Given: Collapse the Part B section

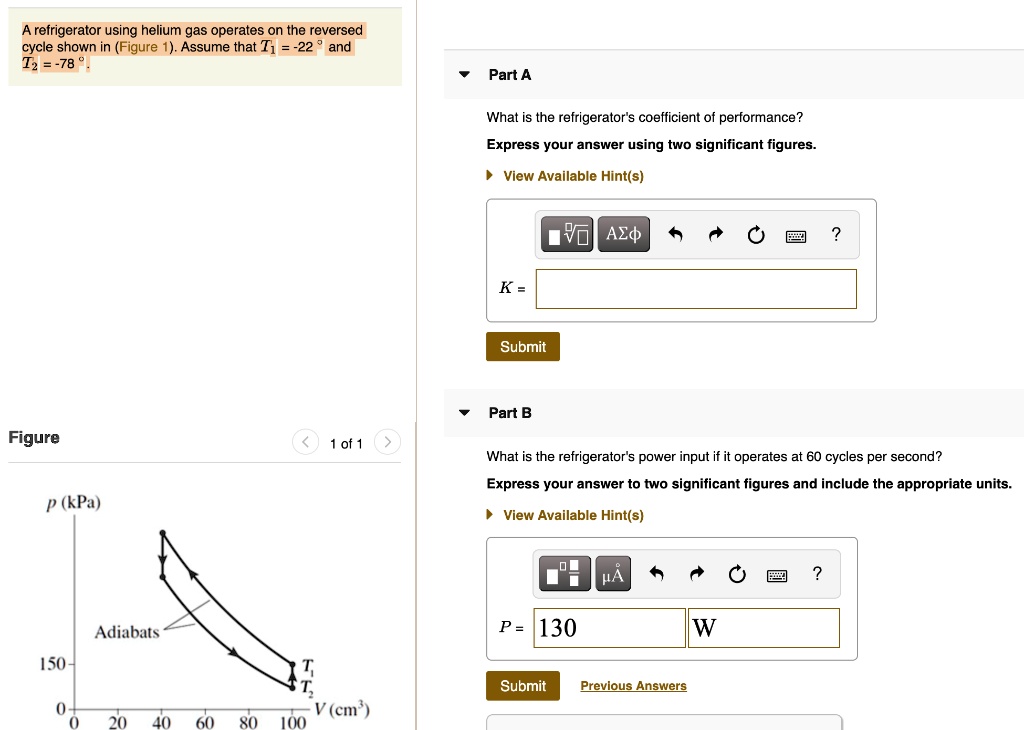Looking at the screenshot, I should coord(464,413).
